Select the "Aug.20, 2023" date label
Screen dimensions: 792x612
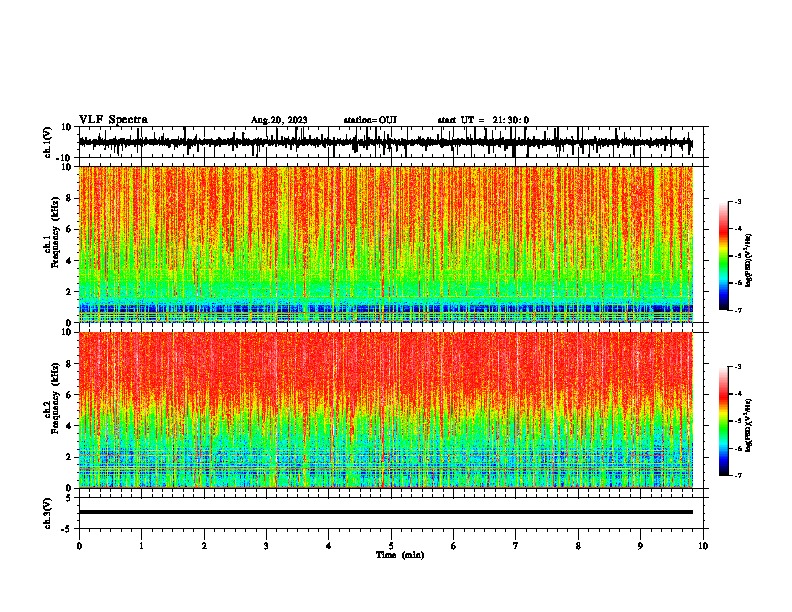tap(279, 120)
